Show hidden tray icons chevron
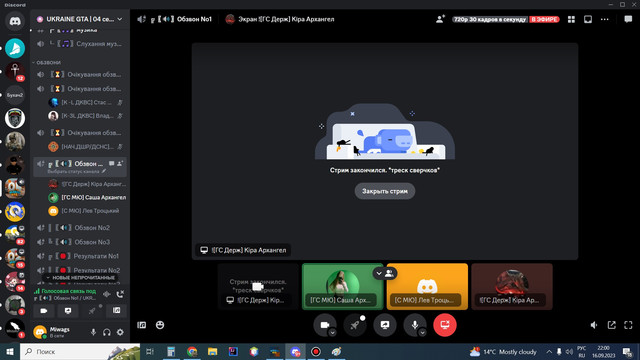The height and width of the screenshot is (360, 640). pos(549,351)
